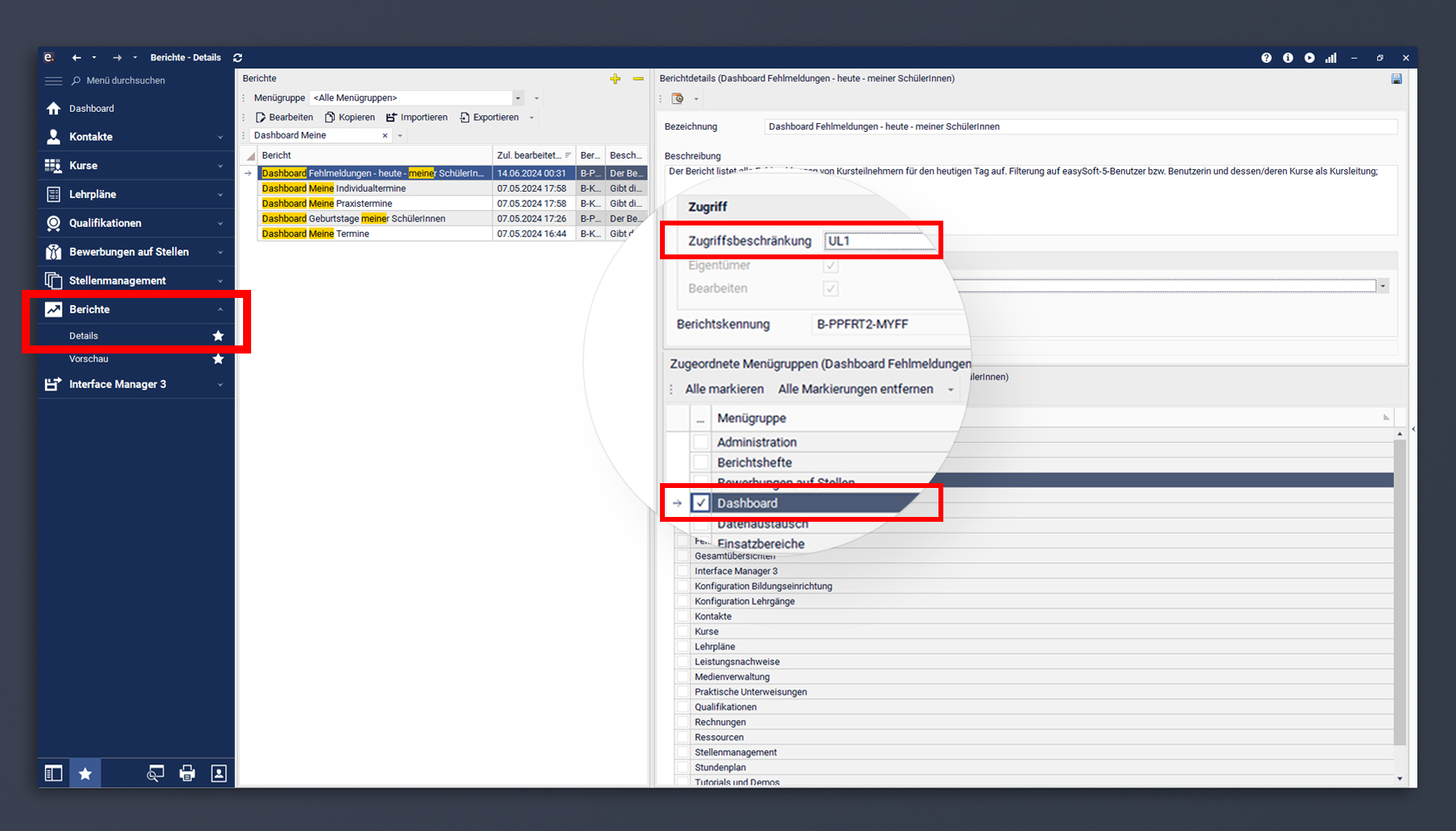This screenshot has height=831, width=1456.
Task: Check the Stundenplan menu group checkbox
Action: pyautogui.click(x=683, y=768)
